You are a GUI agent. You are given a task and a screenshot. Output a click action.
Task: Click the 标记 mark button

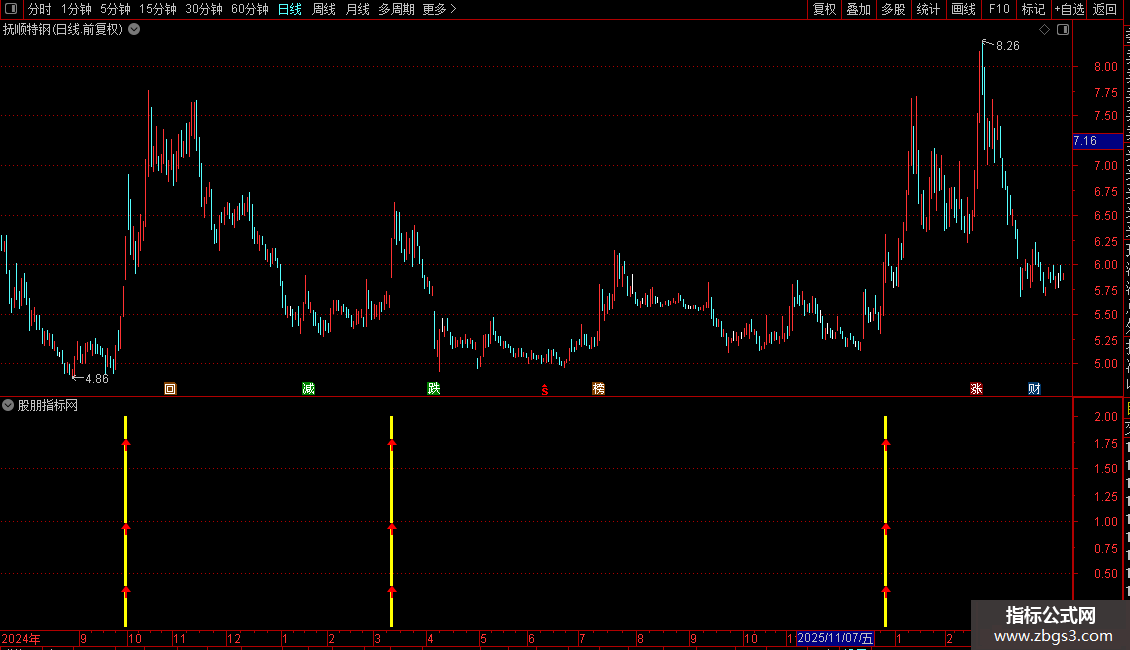coord(1033,9)
